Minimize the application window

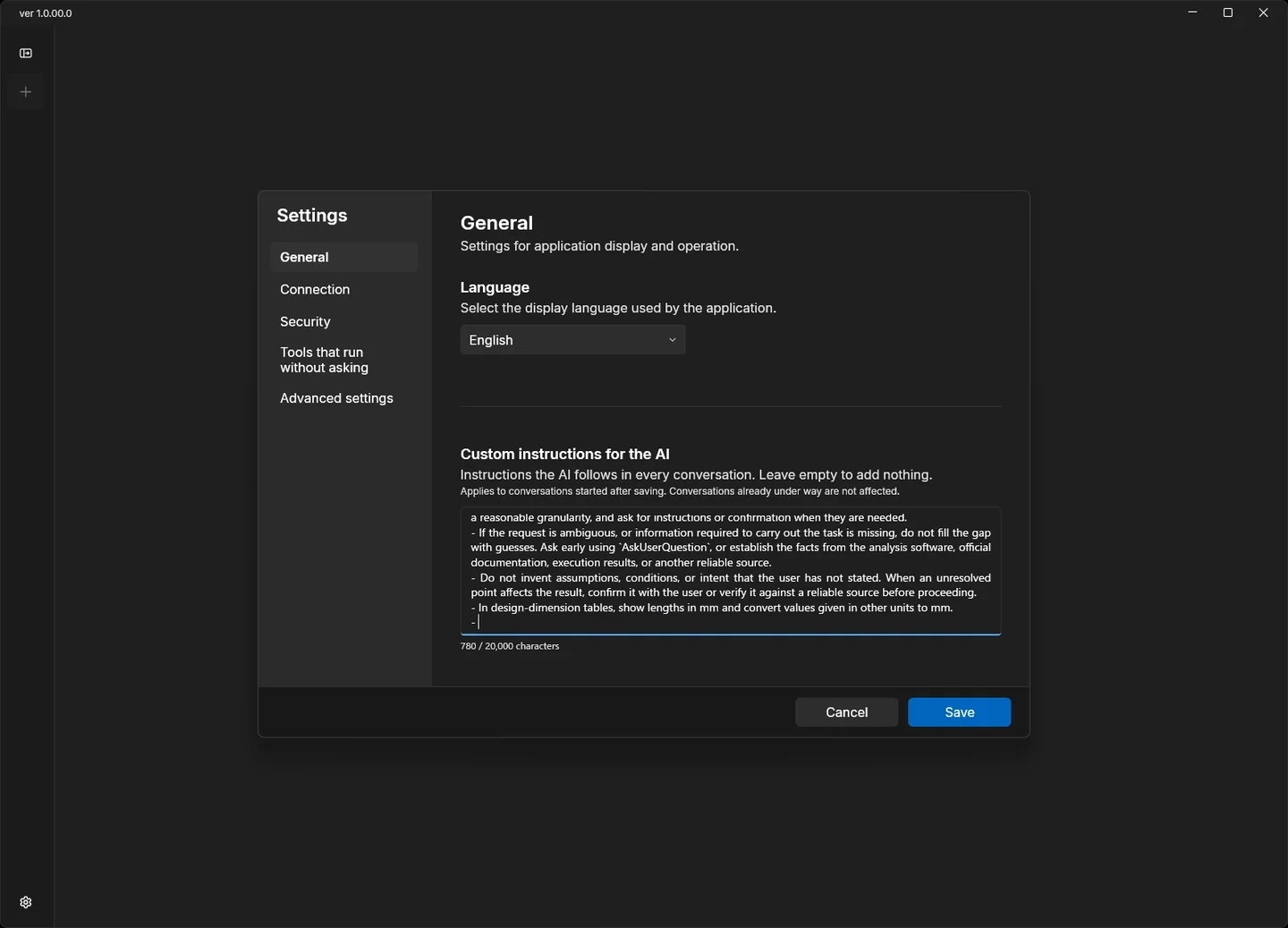pyautogui.click(x=1192, y=13)
